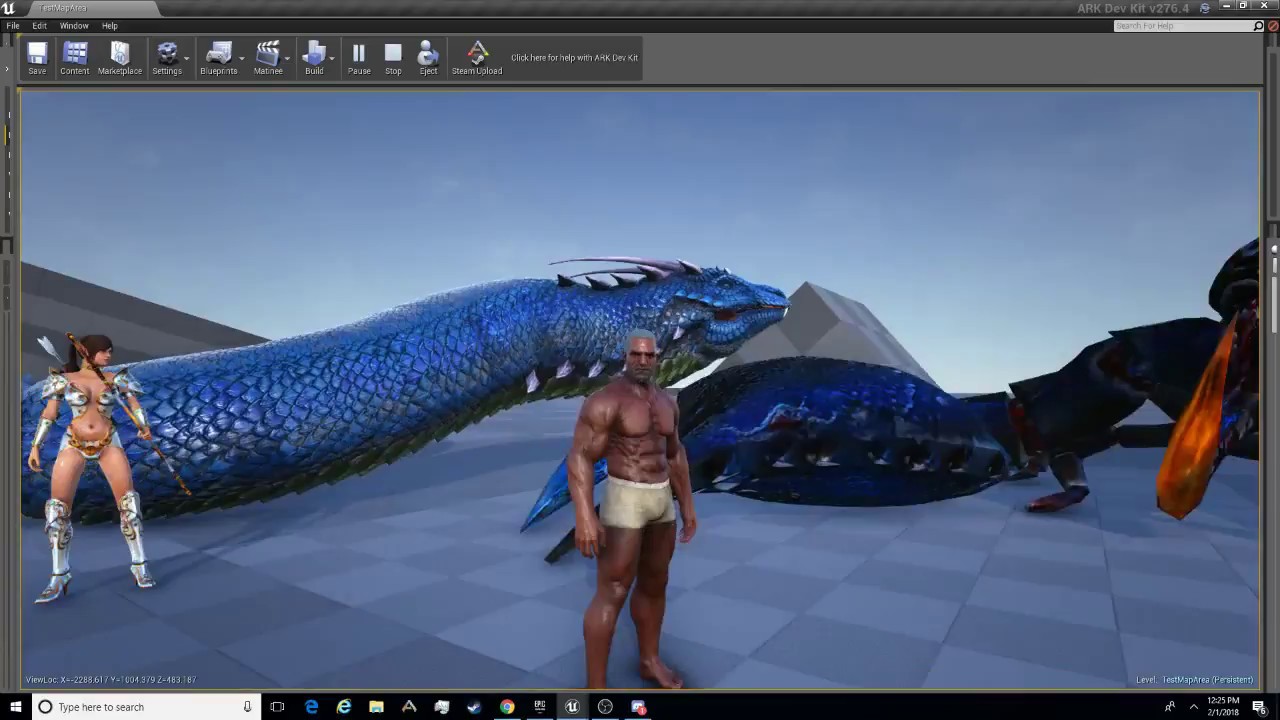Click the Steam Upload icon
The image size is (1280, 720).
[477, 58]
